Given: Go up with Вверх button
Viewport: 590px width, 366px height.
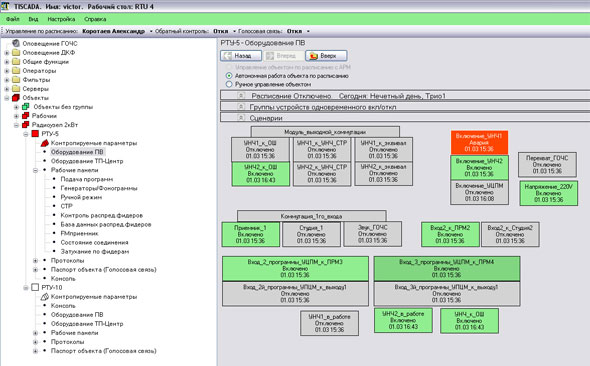Looking at the screenshot, I should pos(326,56).
